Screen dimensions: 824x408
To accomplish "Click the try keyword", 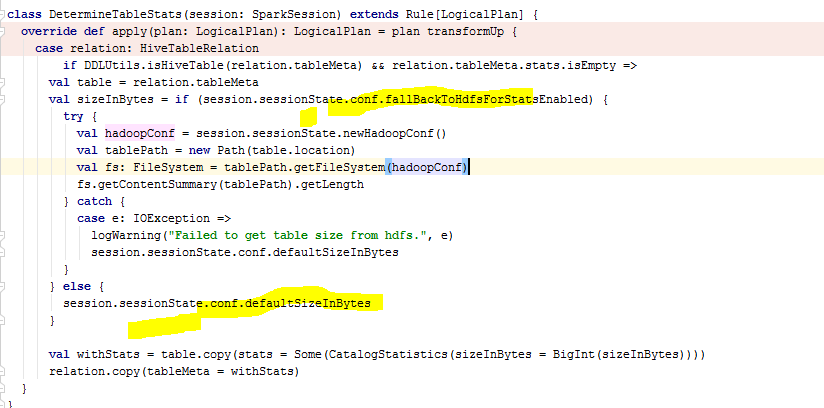I will pos(74,116).
